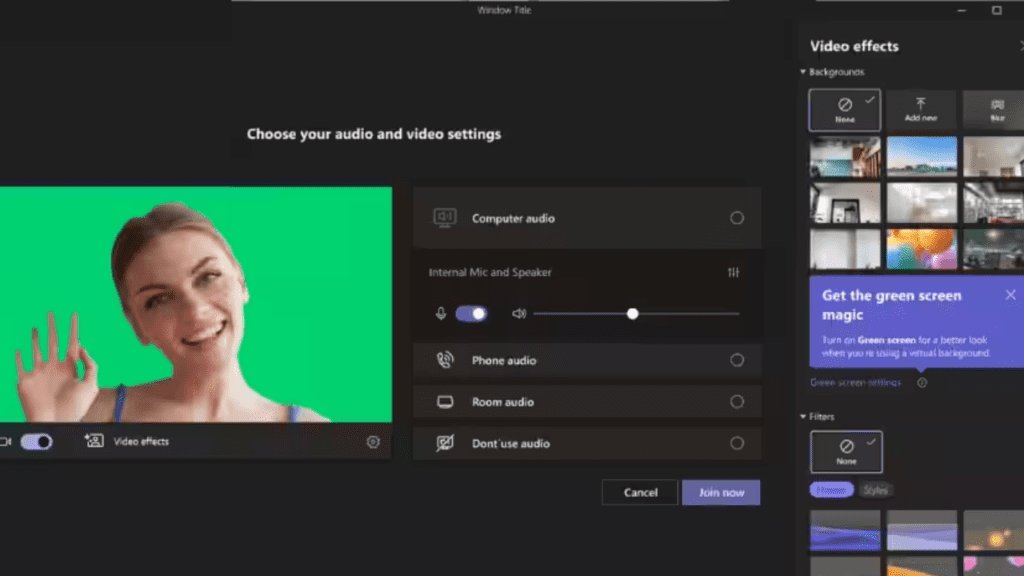Apply the Blur background effect
1024x576 pixels.
pyautogui.click(x=993, y=110)
